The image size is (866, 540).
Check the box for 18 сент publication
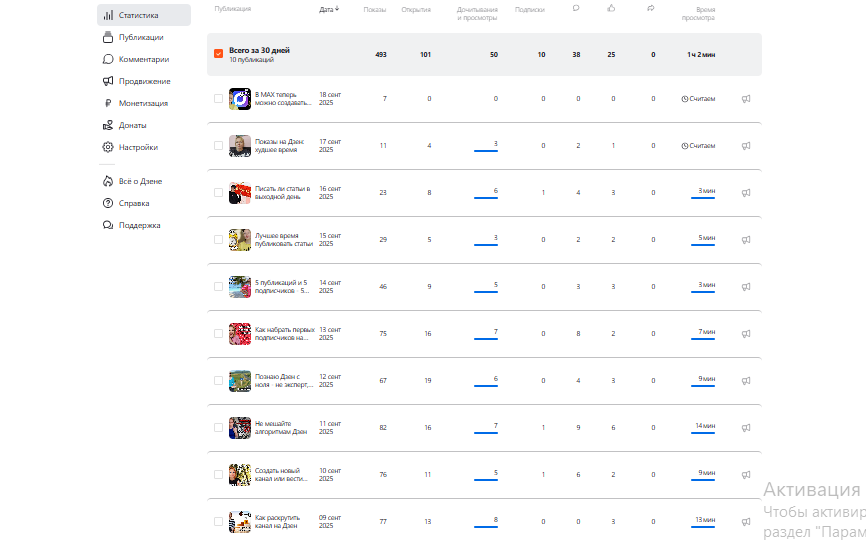[218, 99]
